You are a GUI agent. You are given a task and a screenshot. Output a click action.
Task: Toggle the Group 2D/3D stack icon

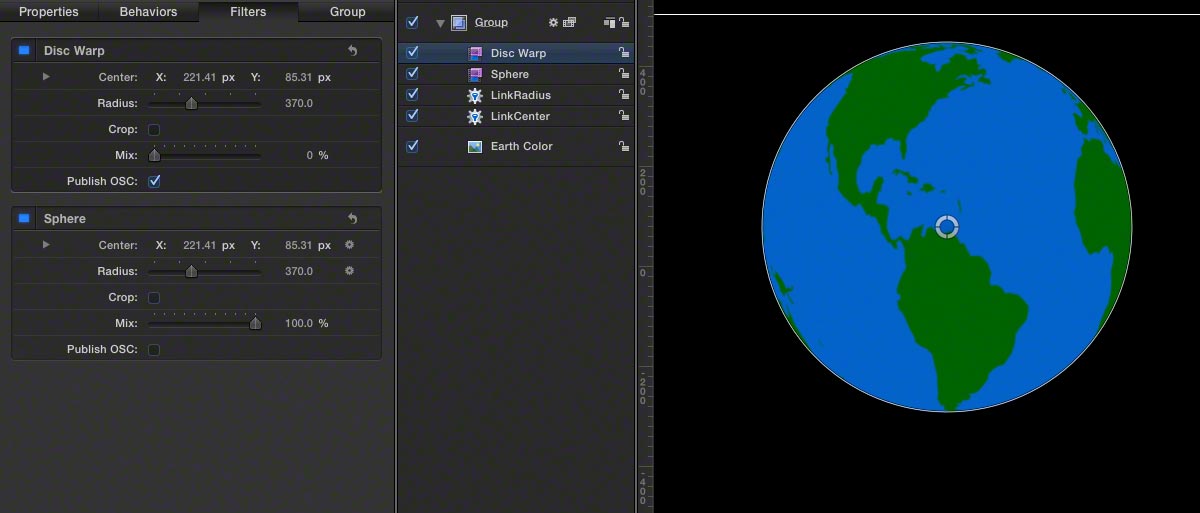tap(610, 22)
